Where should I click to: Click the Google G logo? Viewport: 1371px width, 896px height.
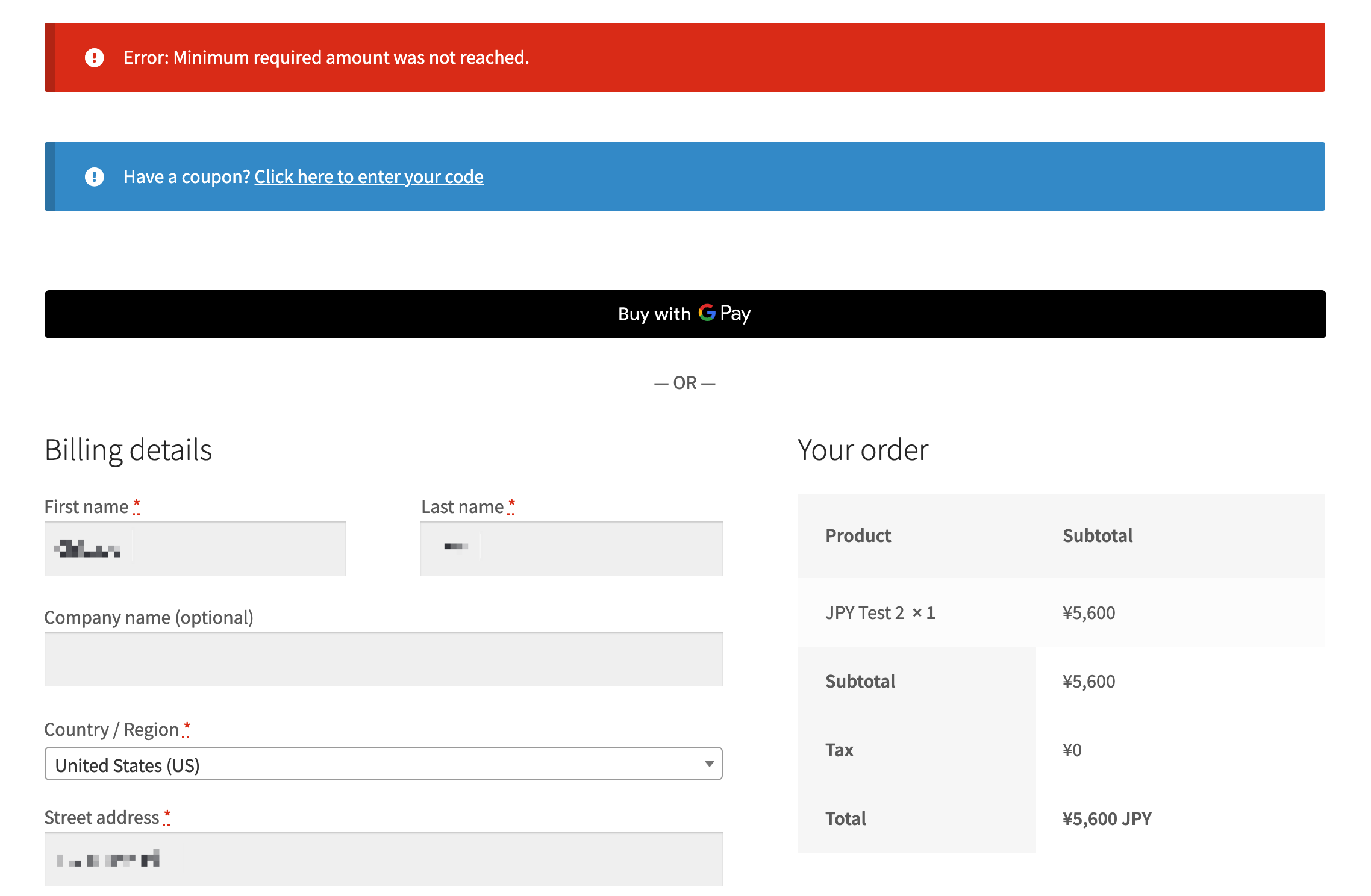pos(707,313)
